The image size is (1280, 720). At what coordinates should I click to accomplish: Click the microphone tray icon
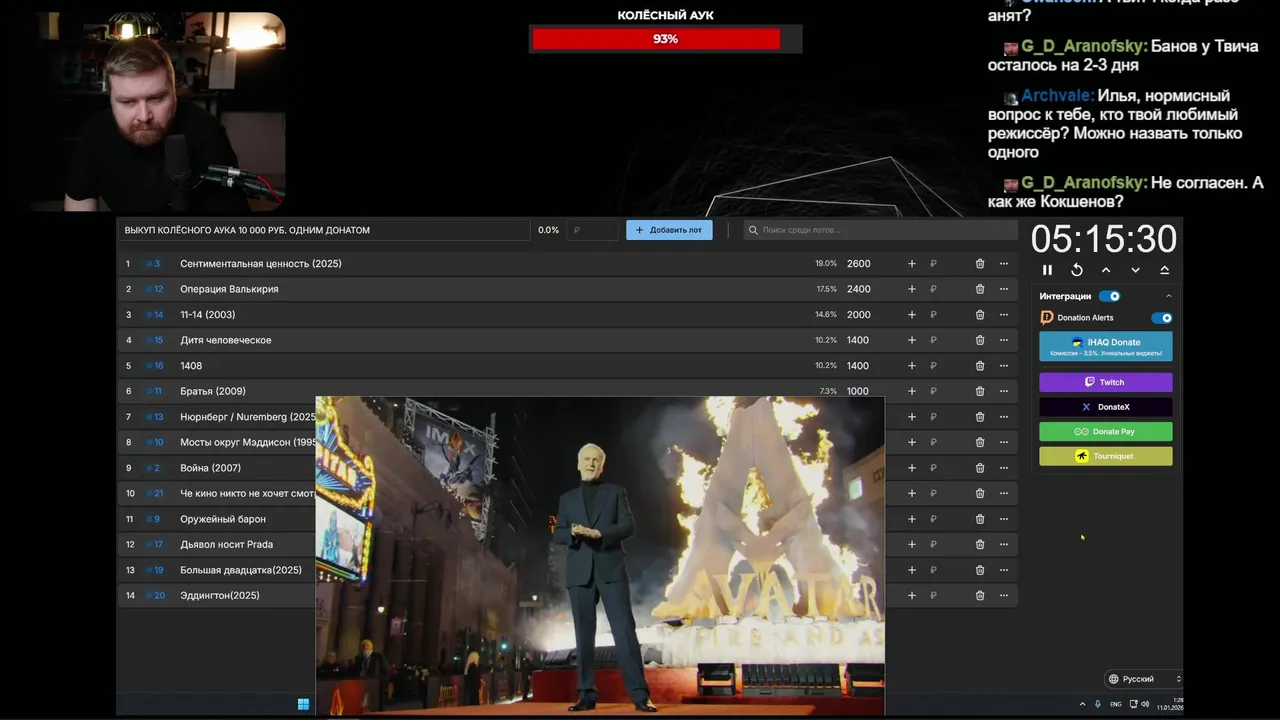(x=1098, y=704)
